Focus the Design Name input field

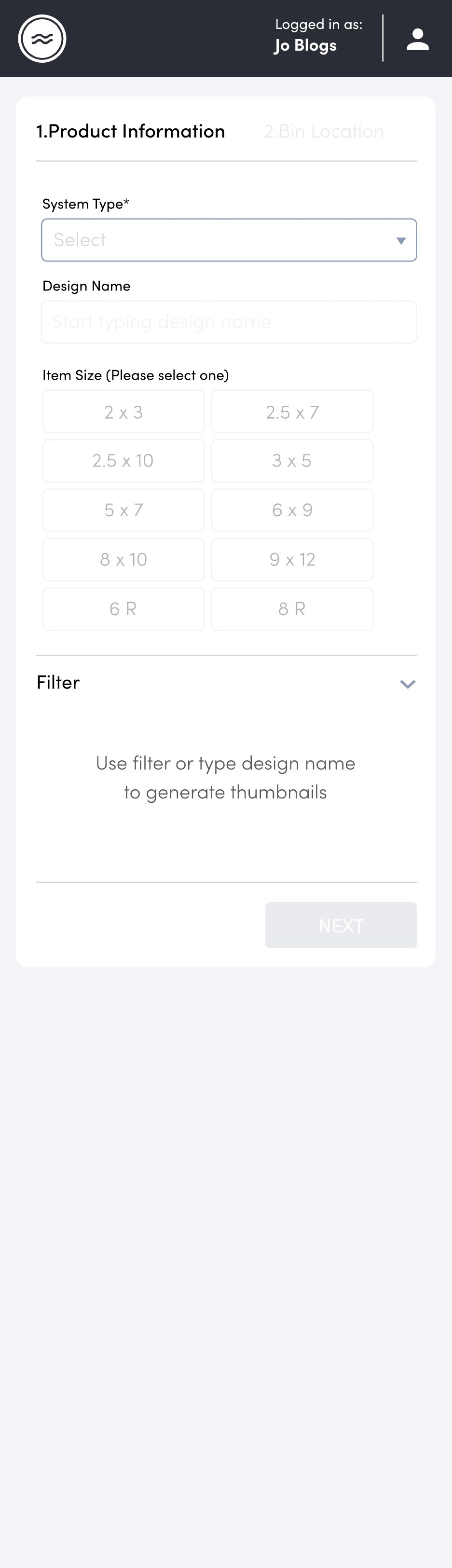(229, 322)
